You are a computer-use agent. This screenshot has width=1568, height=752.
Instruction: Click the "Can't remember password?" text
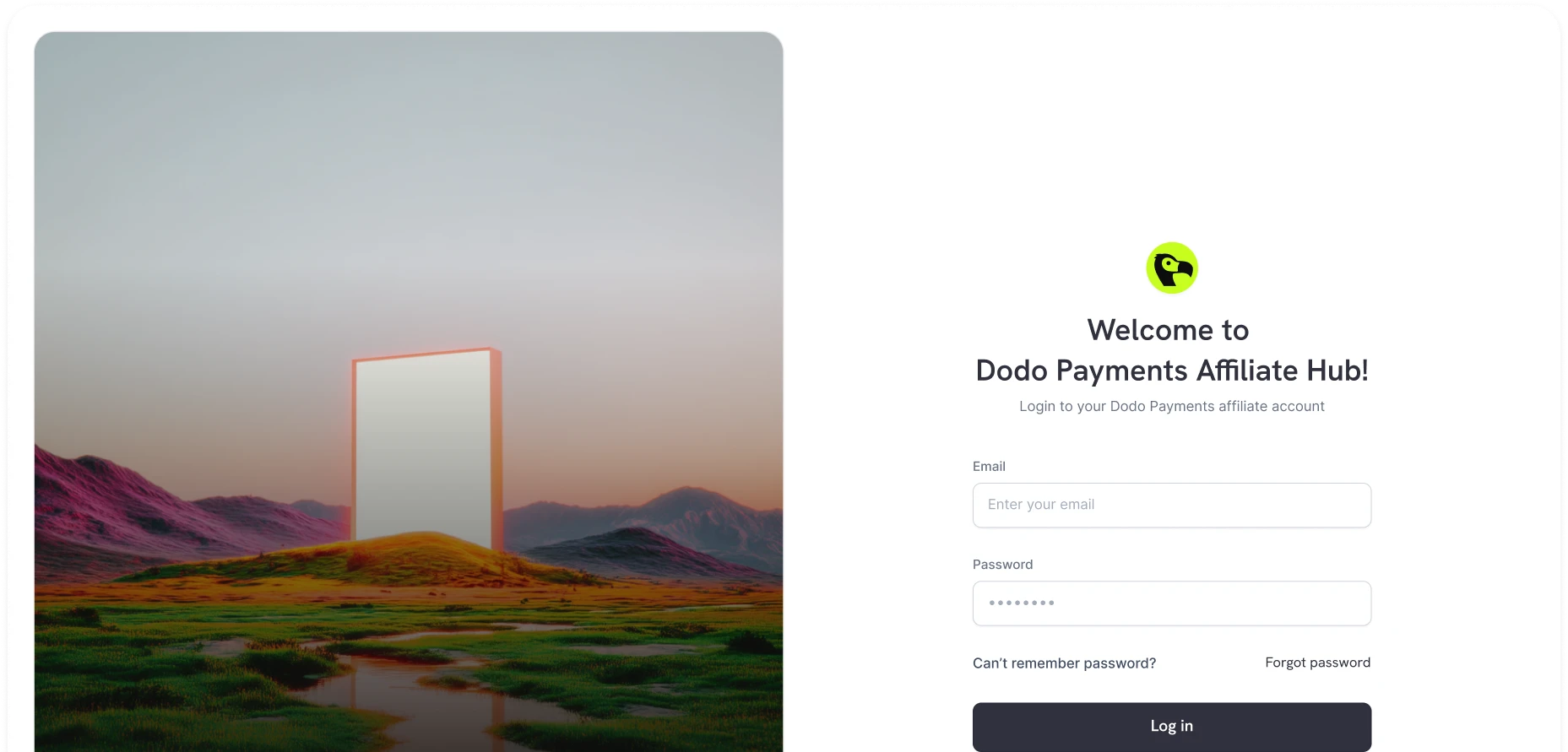pos(1064,663)
